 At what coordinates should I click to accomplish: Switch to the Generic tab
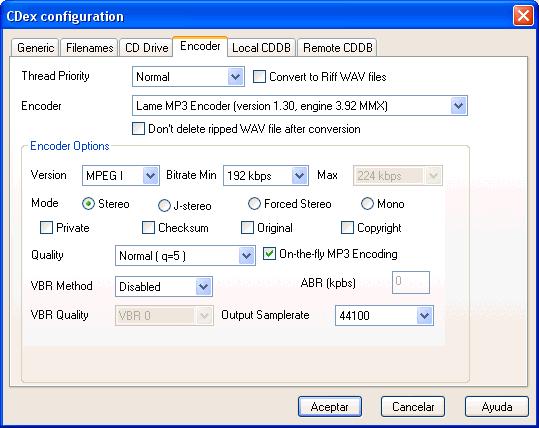click(35, 47)
